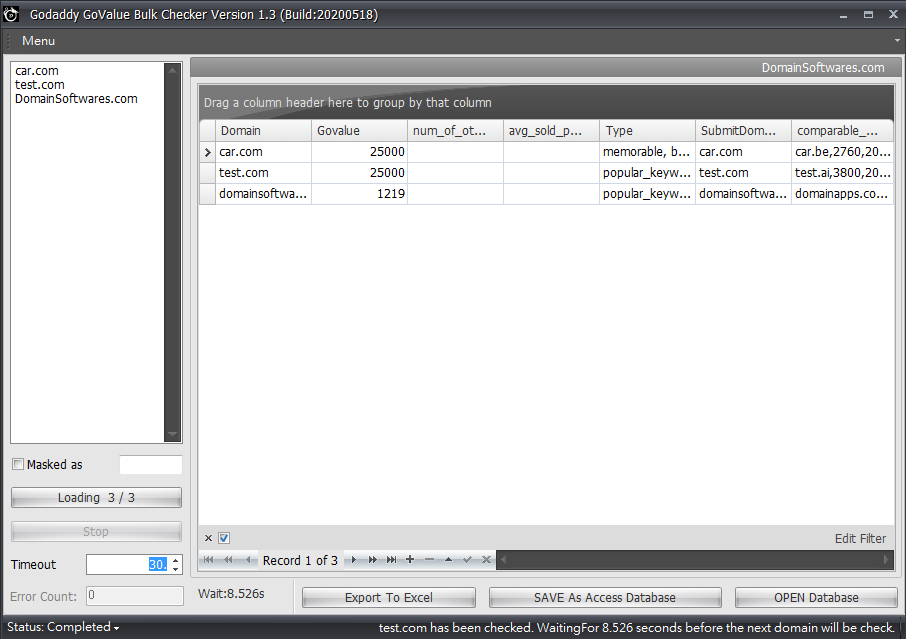
Task: Click the domainapps.co... comparable cell
Action: [x=842, y=194]
